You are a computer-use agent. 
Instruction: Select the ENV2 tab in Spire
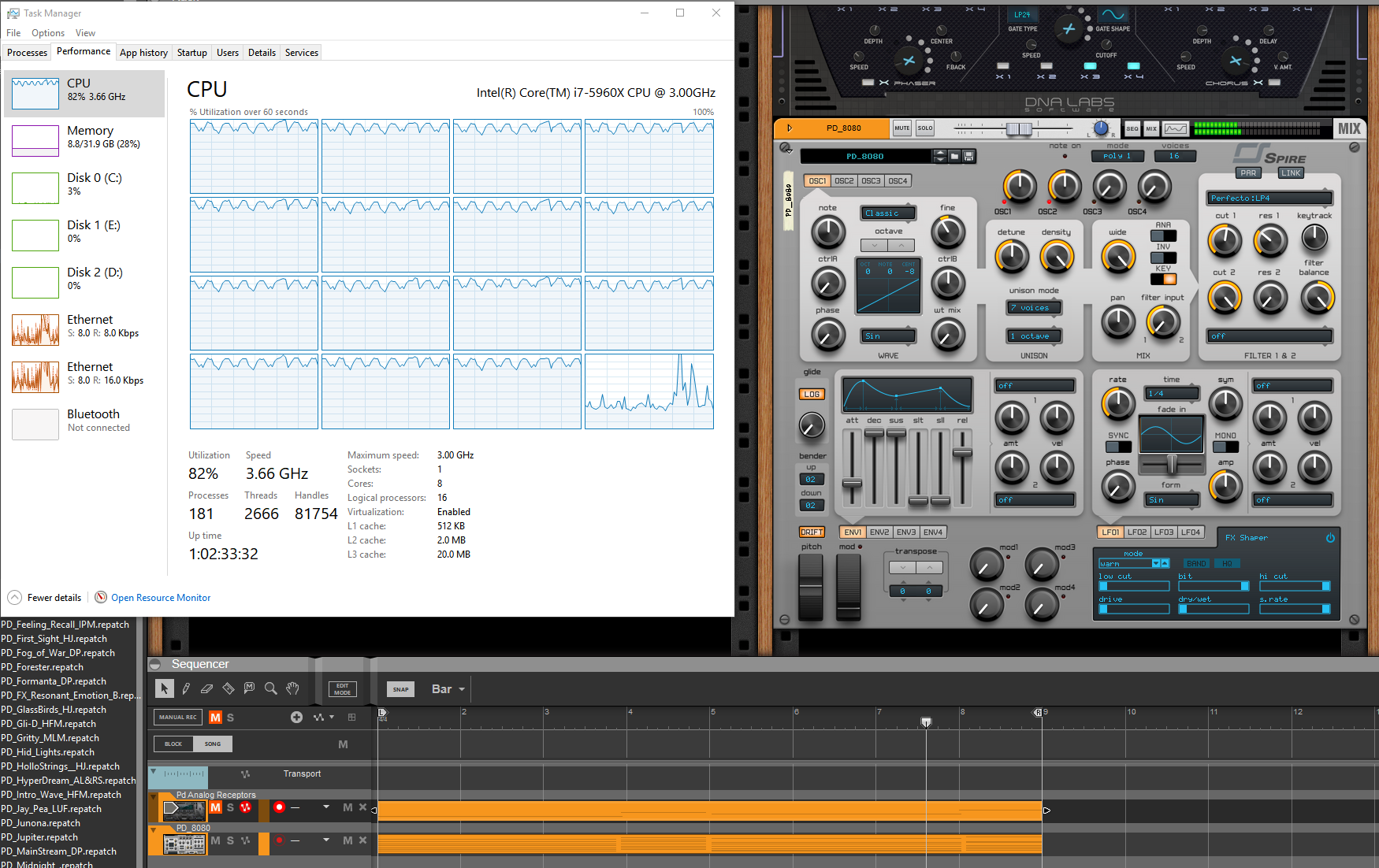(879, 532)
